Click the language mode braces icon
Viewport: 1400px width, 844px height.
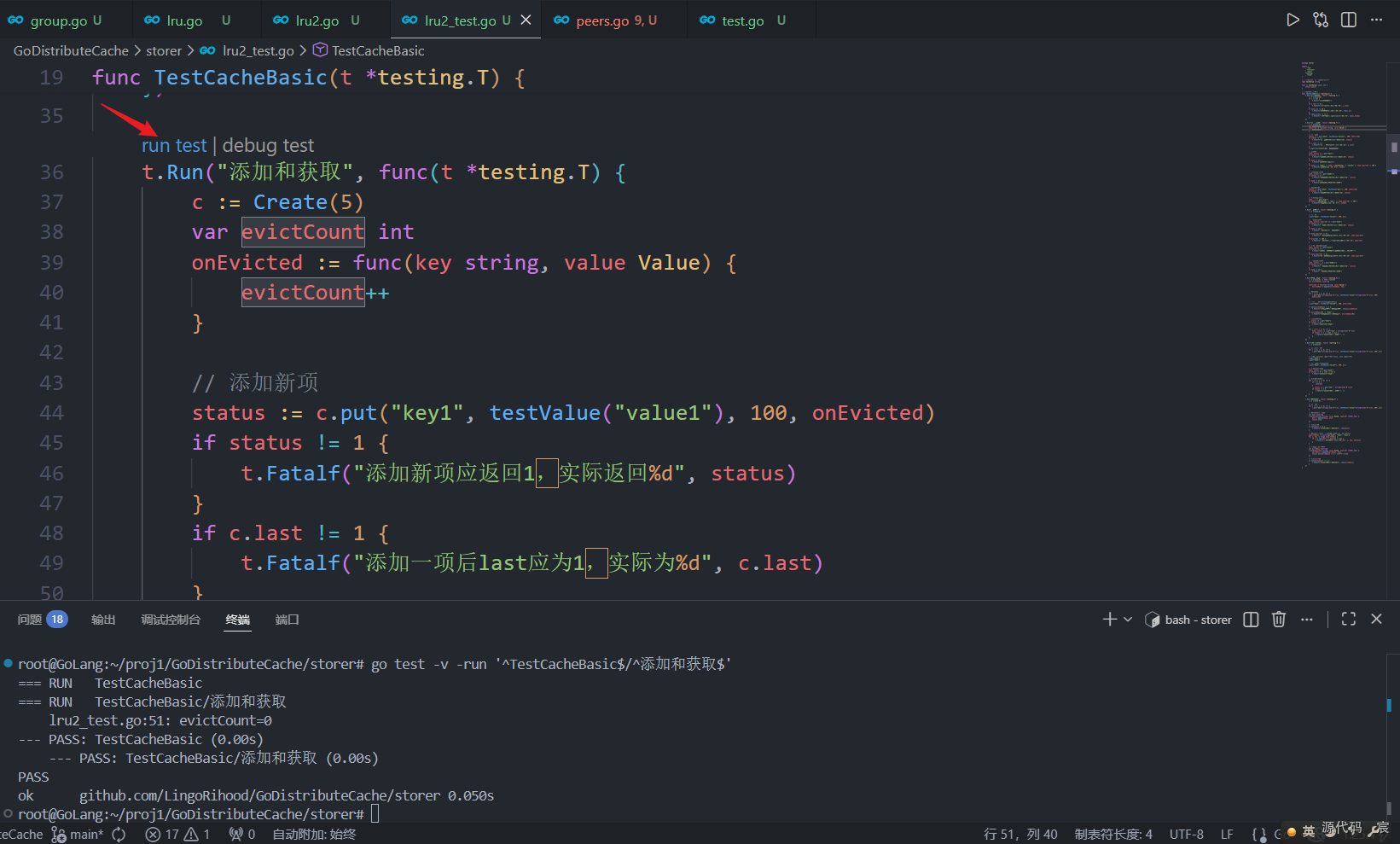click(1259, 834)
